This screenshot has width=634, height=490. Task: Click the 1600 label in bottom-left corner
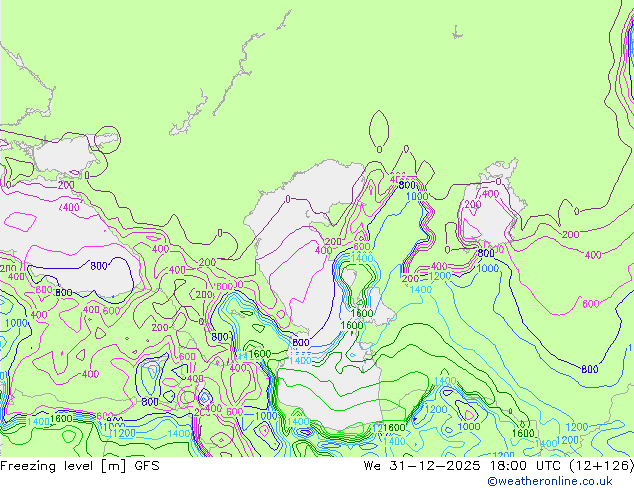pos(62,419)
